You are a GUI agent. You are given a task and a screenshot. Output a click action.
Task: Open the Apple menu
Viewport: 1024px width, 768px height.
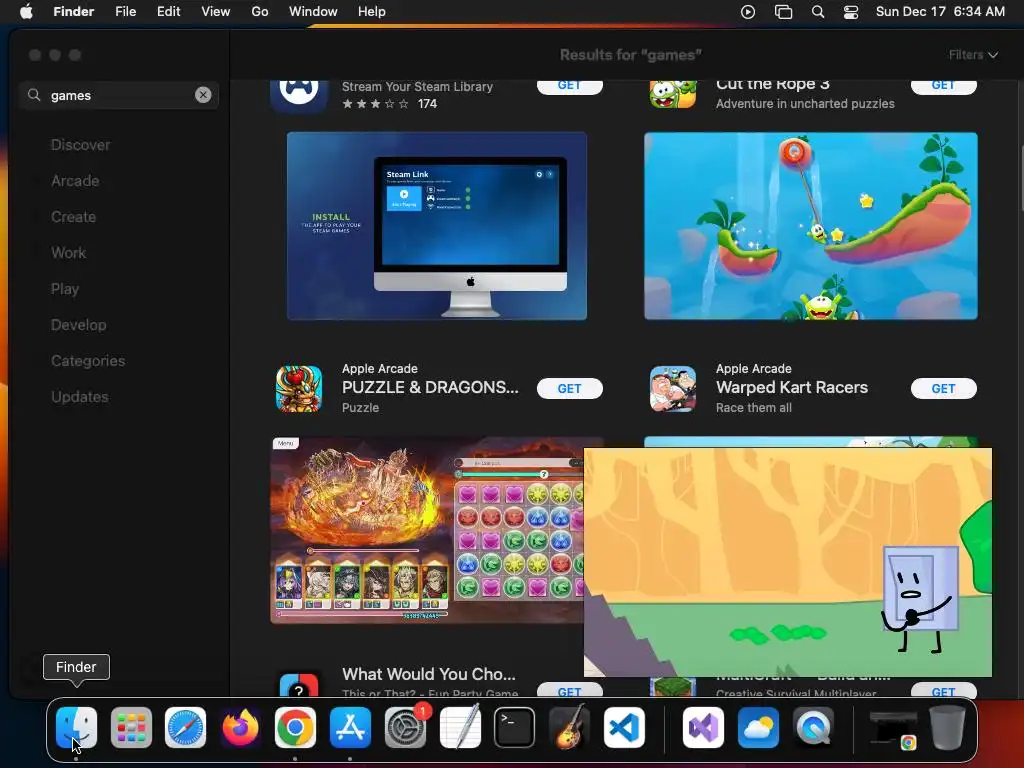pyautogui.click(x=26, y=12)
